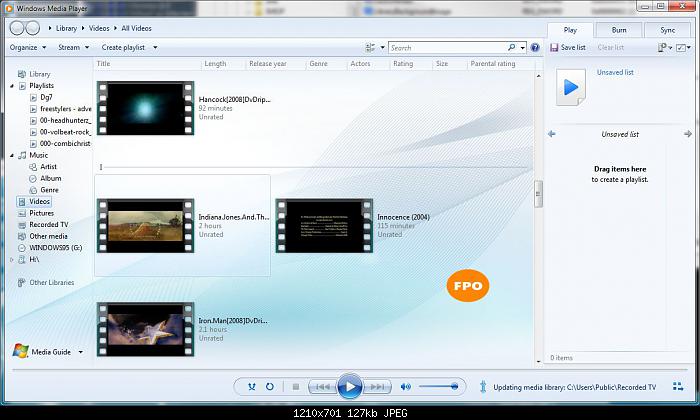This screenshot has height=420, width=700.
Task: Click the Clear list button
Action: [x=611, y=47]
